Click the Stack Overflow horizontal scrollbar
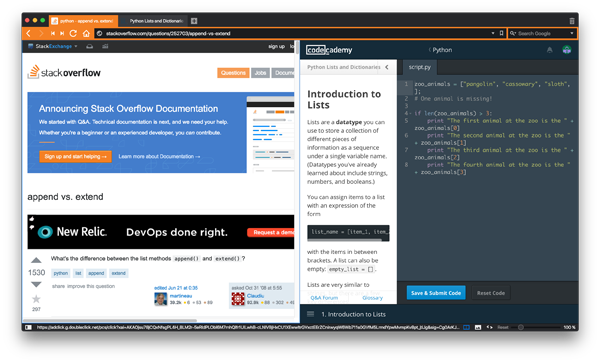The height and width of the screenshot is (362, 600). tap(110, 320)
